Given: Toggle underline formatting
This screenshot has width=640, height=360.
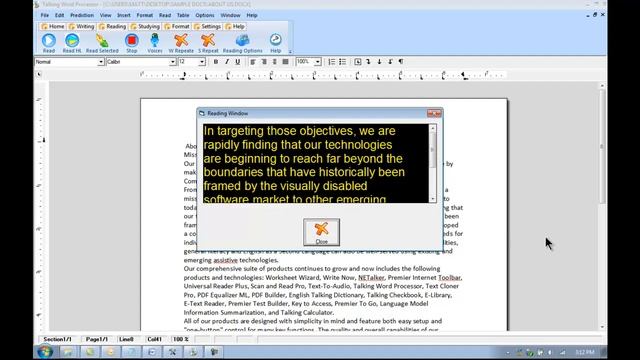Looking at the screenshot, I should coord(238,62).
